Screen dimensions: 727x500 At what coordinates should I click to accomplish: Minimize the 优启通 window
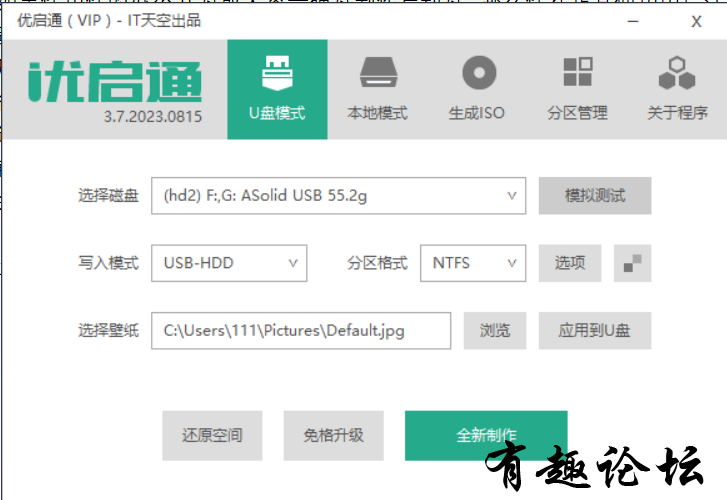tap(633, 21)
